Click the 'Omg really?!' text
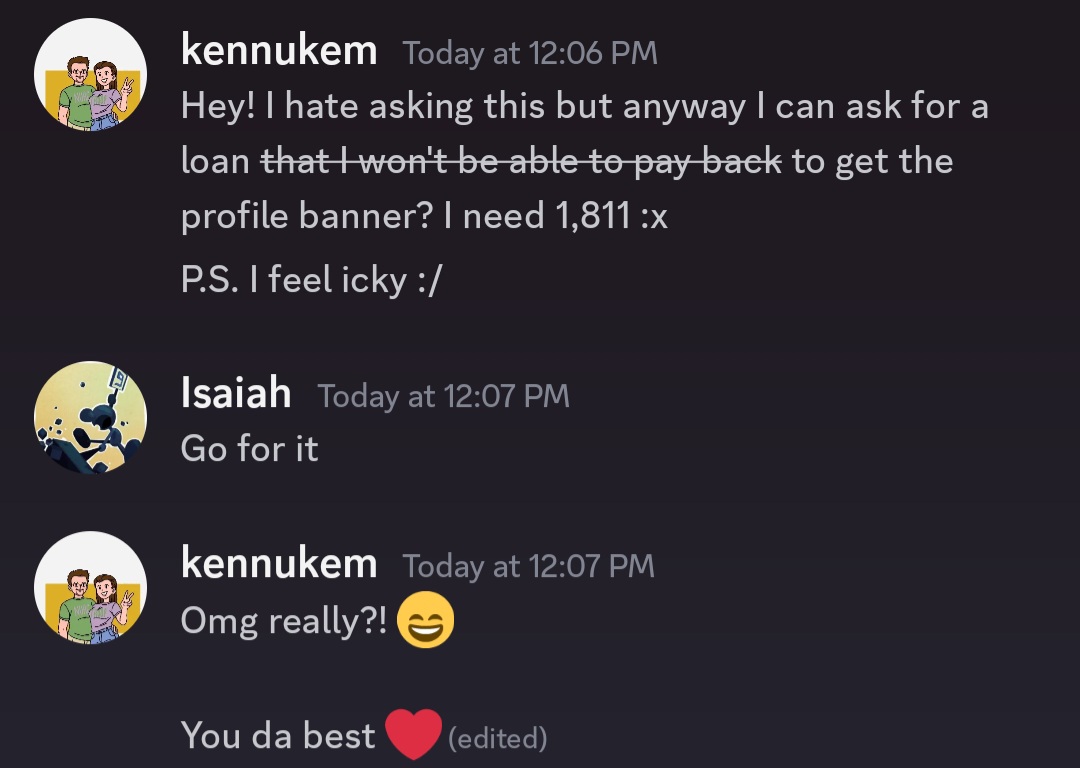This screenshot has width=1080, height=768. click(x=284, y=621)
